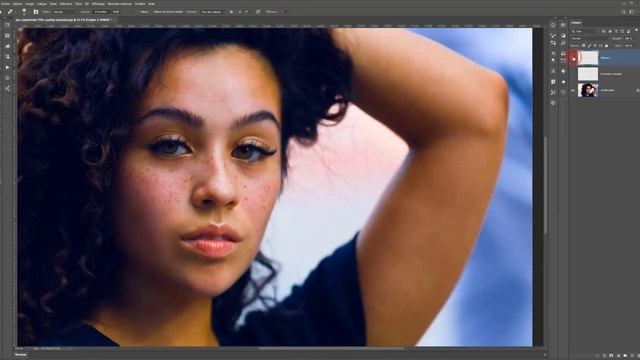640x360 pixels.
Task: Open the layer Opacity percentage field
Action: [x=629, y=38]
